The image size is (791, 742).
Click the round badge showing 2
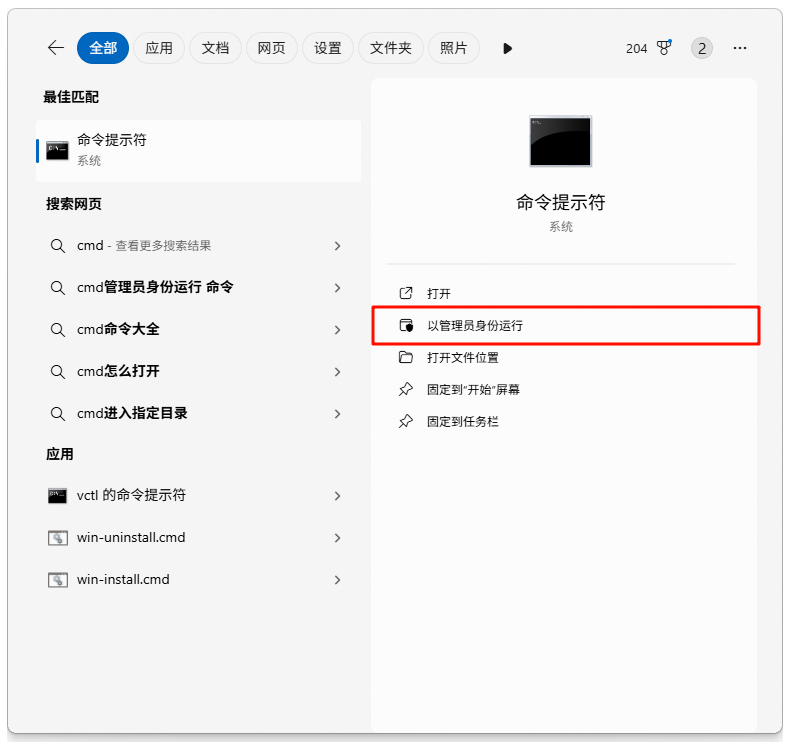tap(702, 48)
